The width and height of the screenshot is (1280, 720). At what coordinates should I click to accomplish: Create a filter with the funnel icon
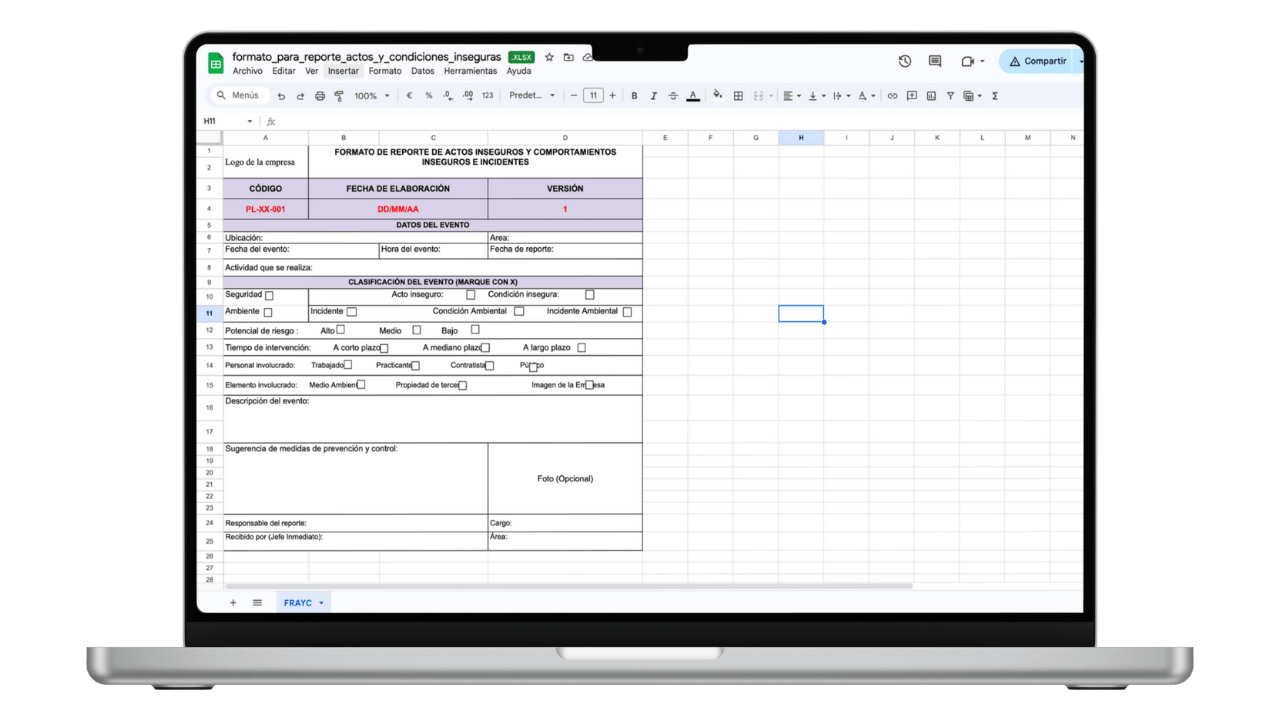[x=951, y=95]
